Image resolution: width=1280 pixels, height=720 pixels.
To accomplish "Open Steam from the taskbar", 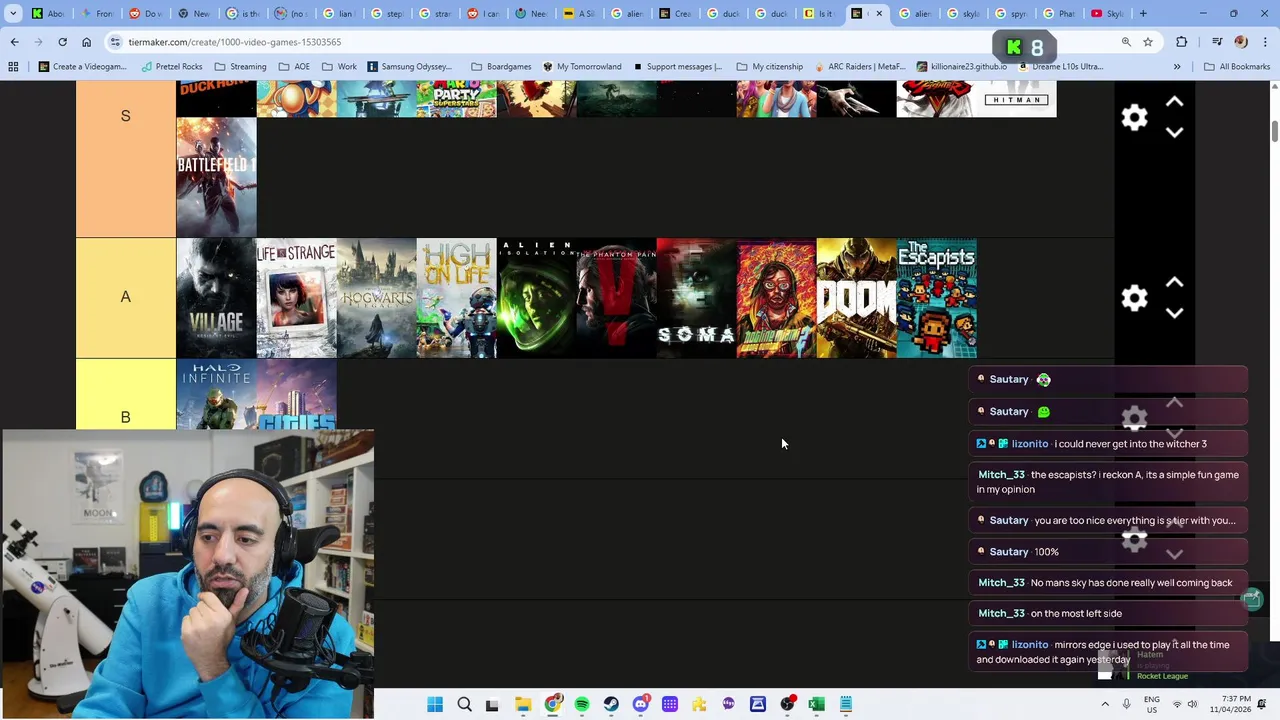I will 611,705.
